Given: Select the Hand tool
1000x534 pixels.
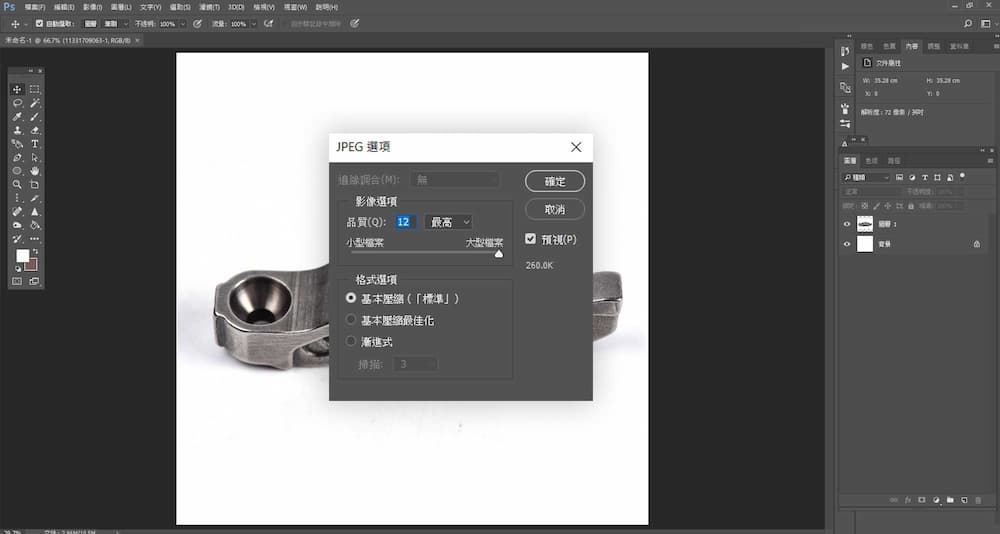Looking at the screenshot, I should tap(34, 171).
